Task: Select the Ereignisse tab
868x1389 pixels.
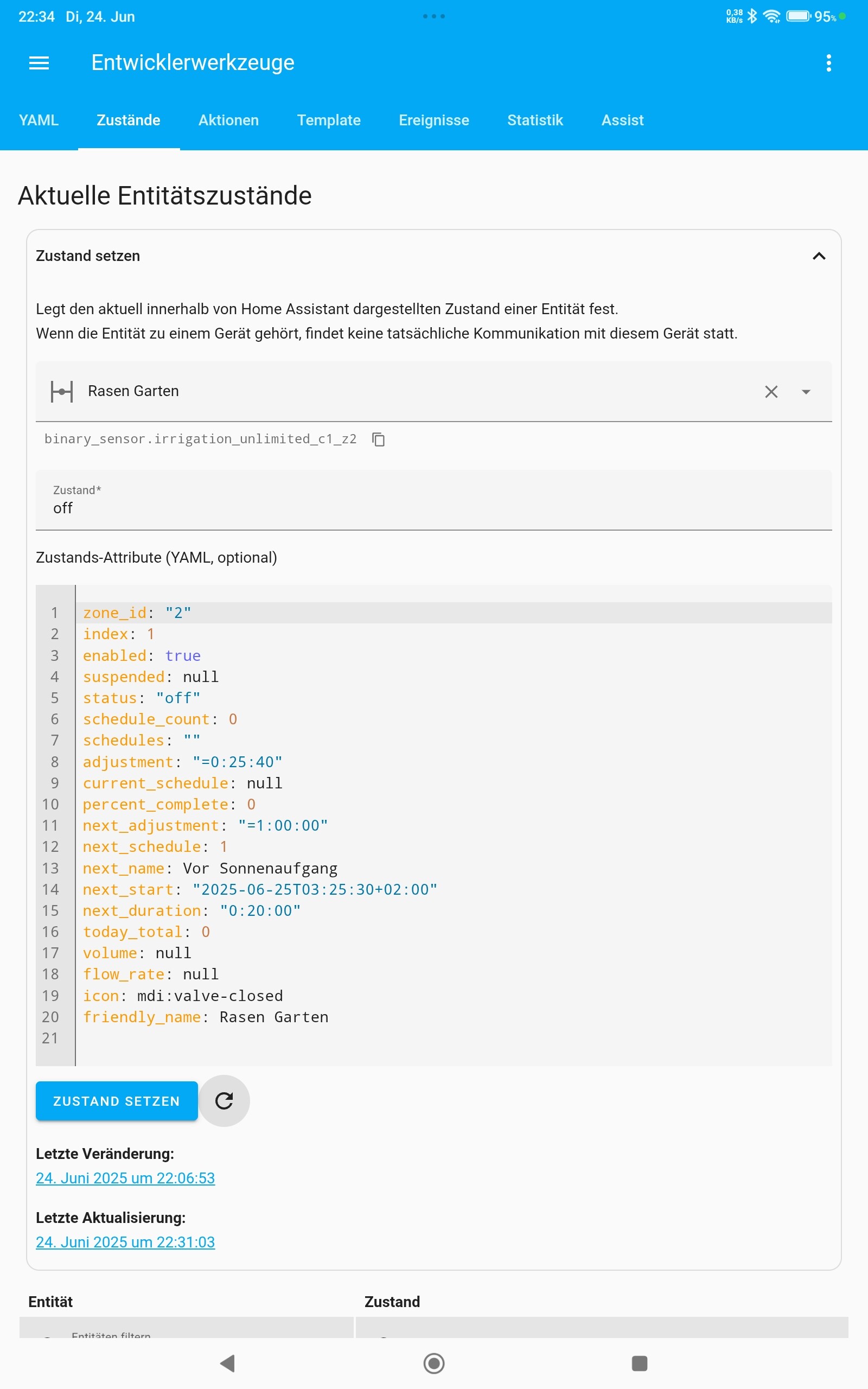Action: [434, 120]
